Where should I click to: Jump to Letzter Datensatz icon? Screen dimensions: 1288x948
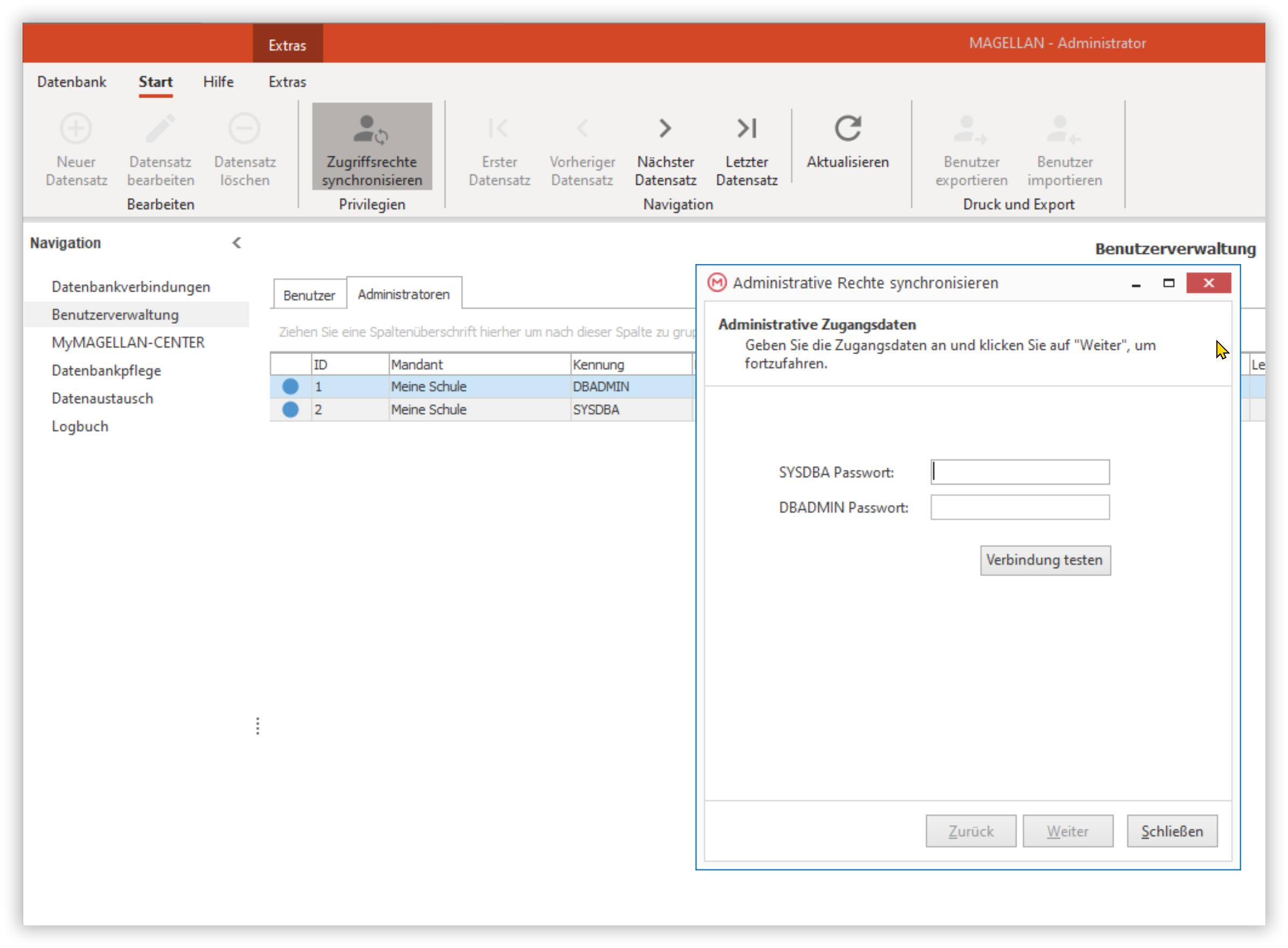click(x=747, y=128)
